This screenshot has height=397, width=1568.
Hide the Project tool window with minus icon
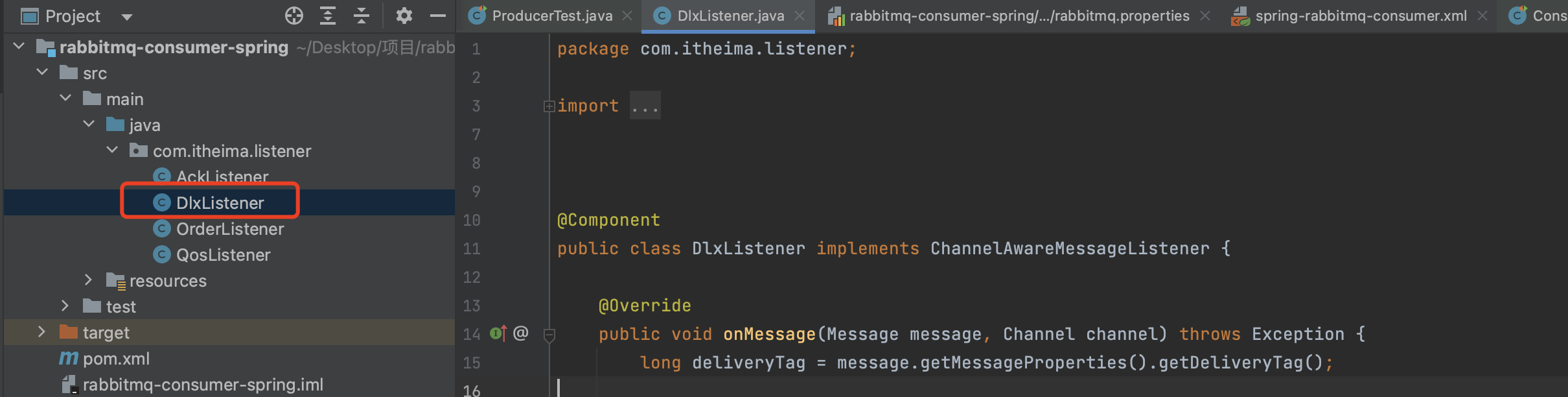[438, 16]
